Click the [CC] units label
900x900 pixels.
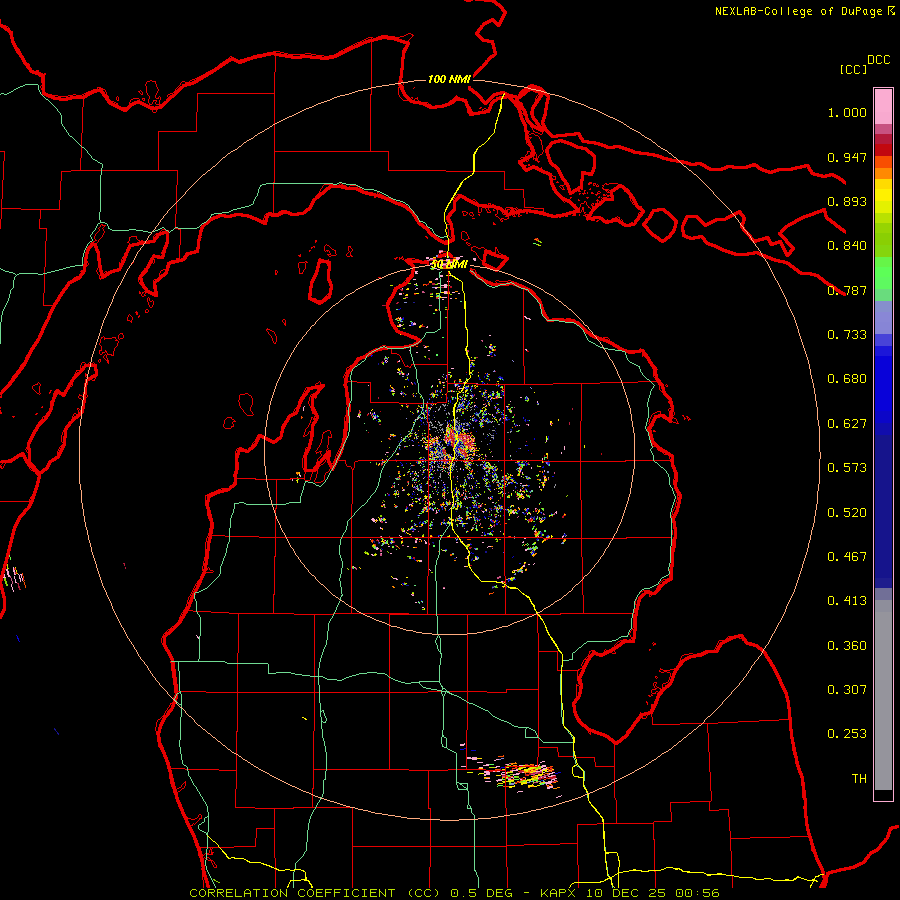[853, 69]
